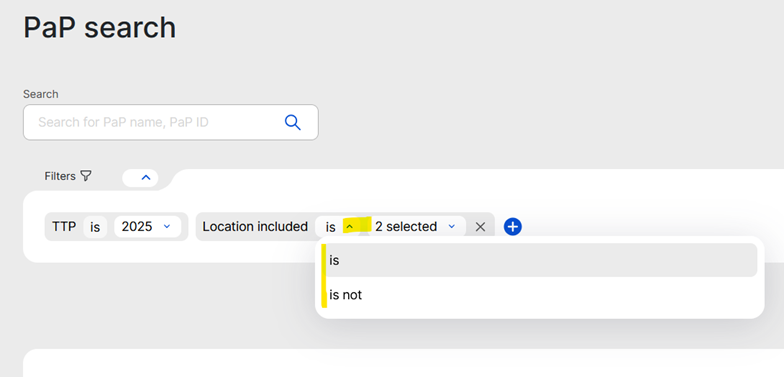Click the small chevron next to 2025
This screenshot has height=377, width=784.
pos(167,226)
